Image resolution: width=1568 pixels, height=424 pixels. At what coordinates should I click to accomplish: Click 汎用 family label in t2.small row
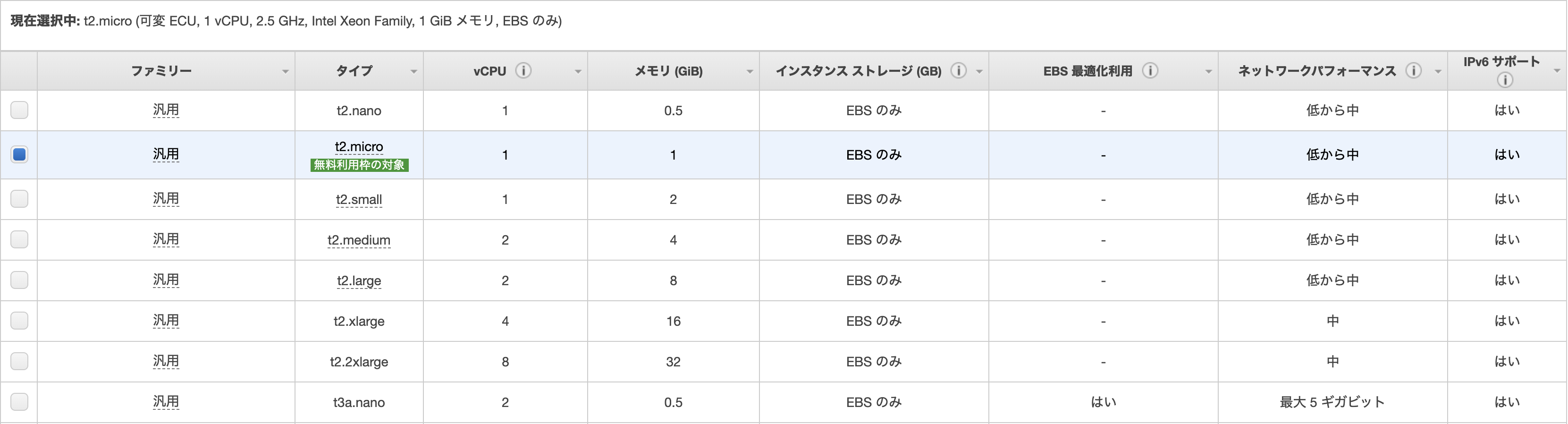(166, 199)
